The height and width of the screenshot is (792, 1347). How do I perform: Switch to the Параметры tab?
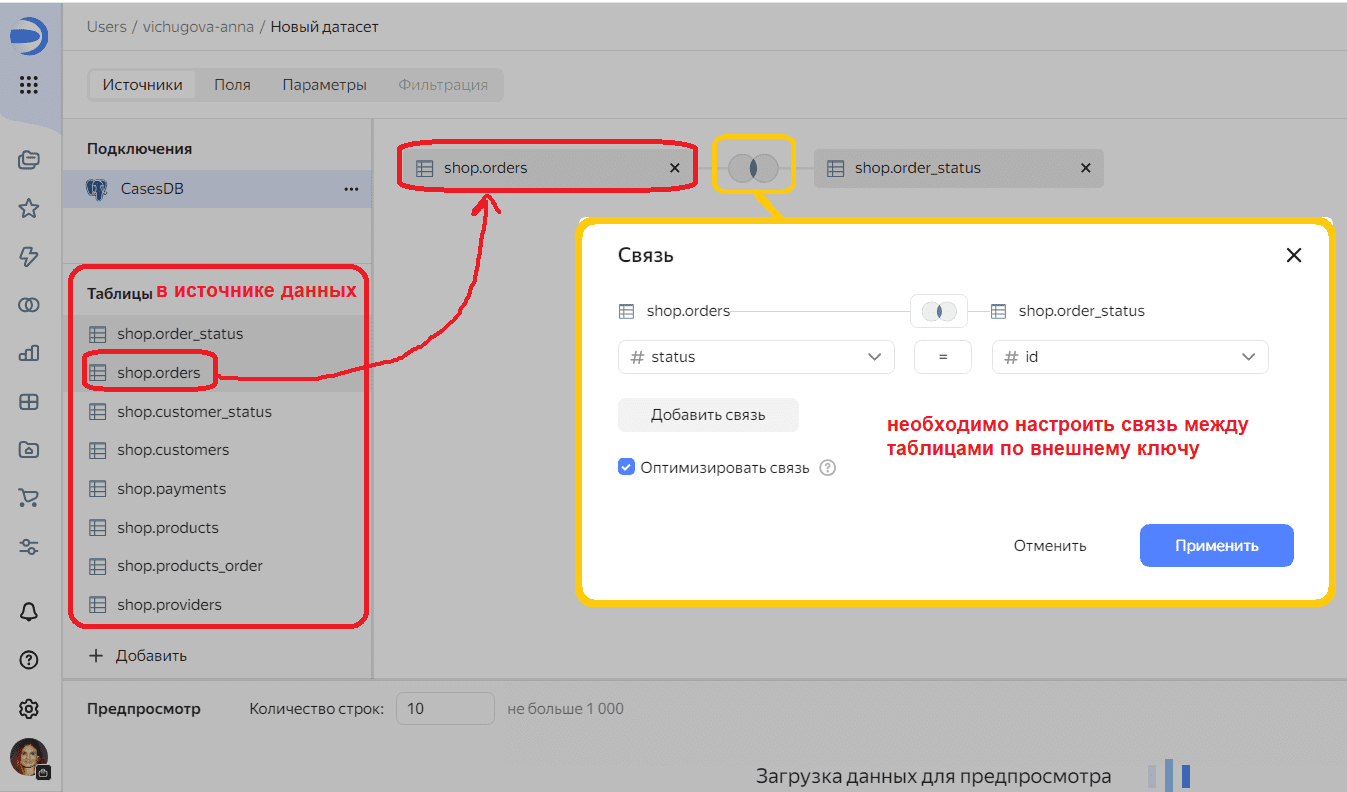324,85
